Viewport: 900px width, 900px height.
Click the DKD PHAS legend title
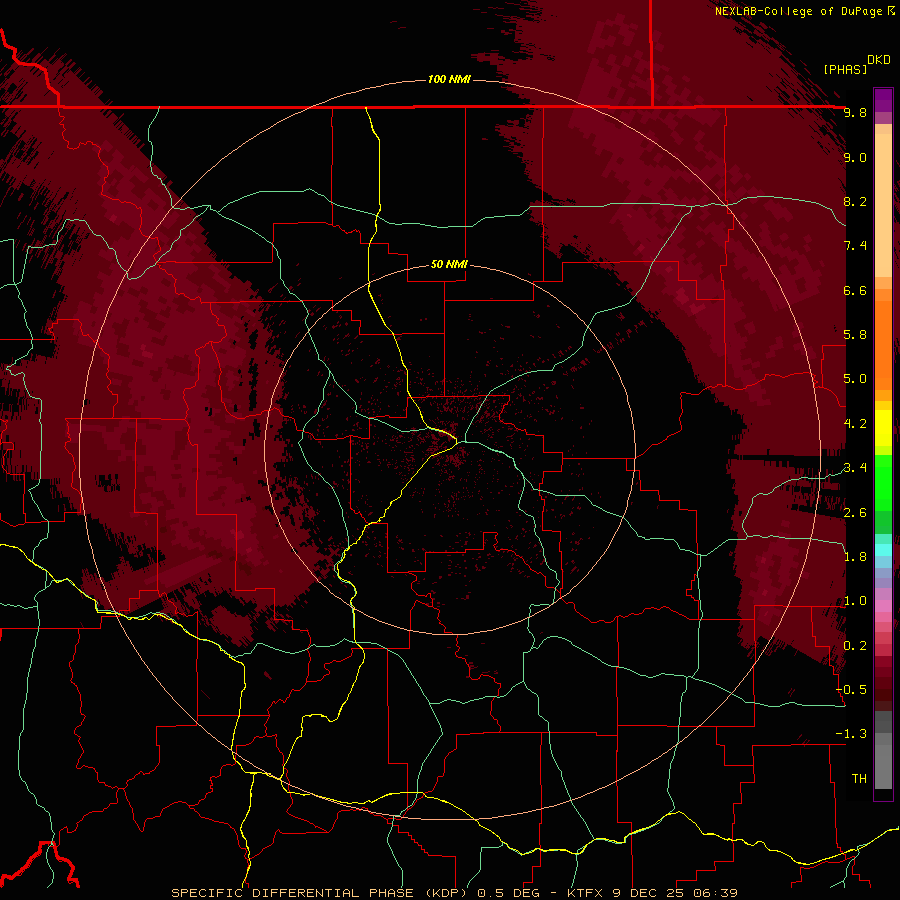[x=856, y=64]
